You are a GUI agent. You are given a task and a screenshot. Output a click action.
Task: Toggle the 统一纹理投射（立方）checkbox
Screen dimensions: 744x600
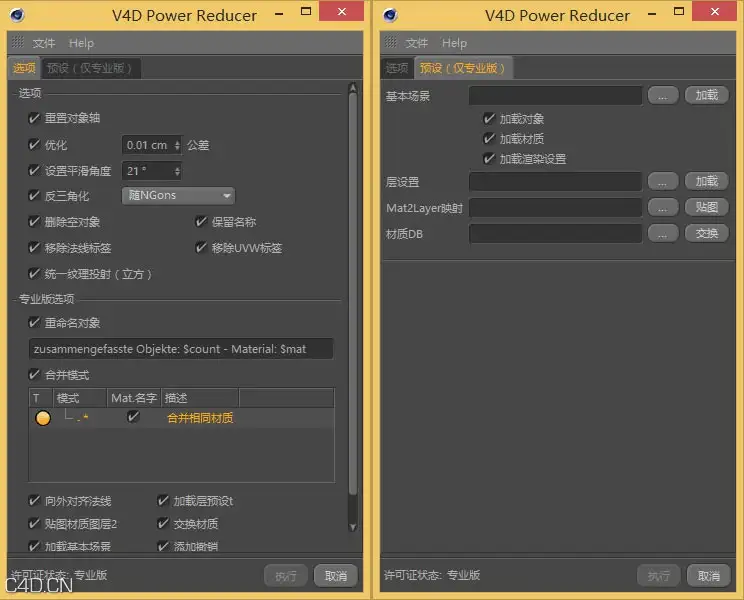(34, 274)
